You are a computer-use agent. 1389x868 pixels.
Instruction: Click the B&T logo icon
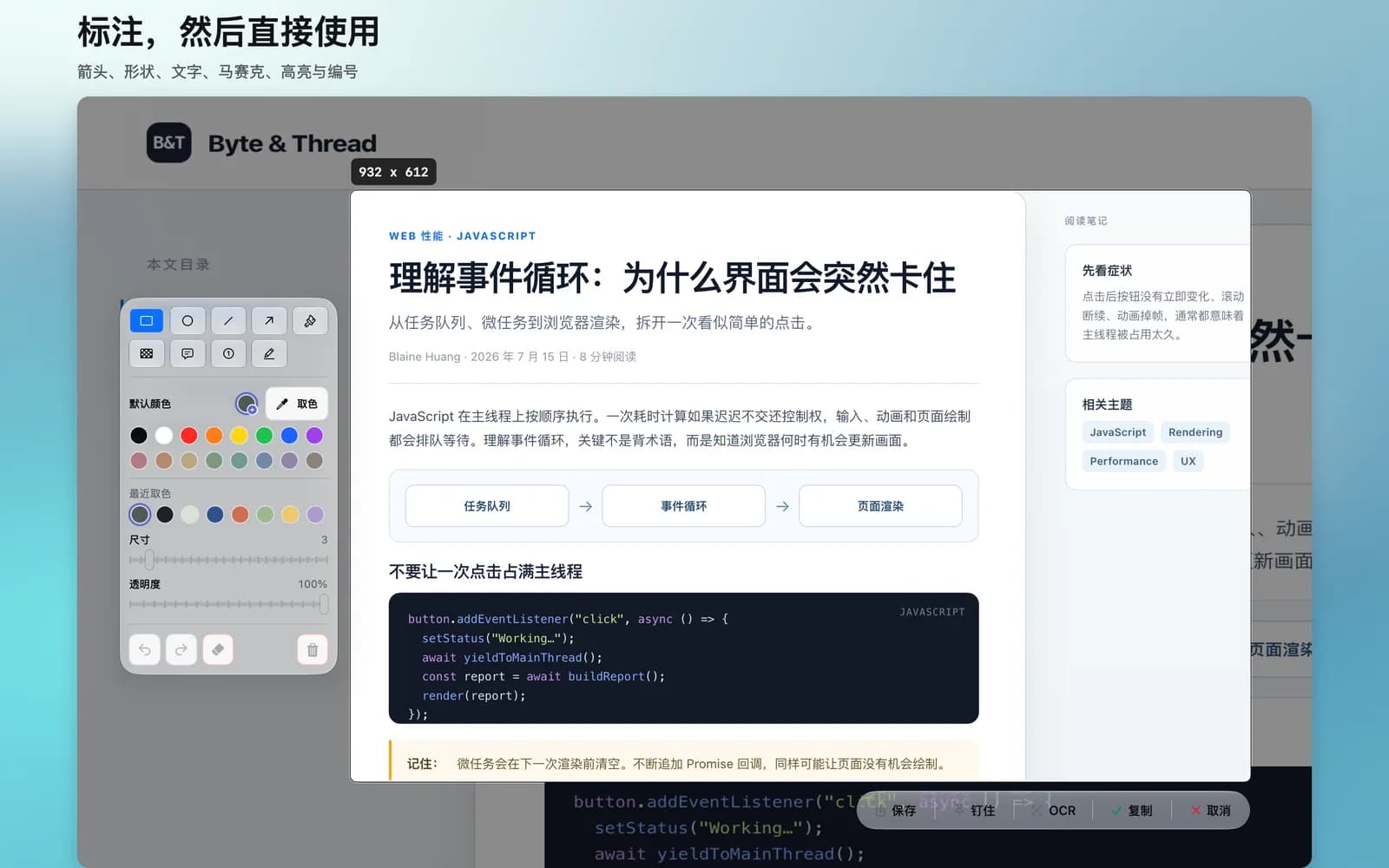(x=168, y=143)
